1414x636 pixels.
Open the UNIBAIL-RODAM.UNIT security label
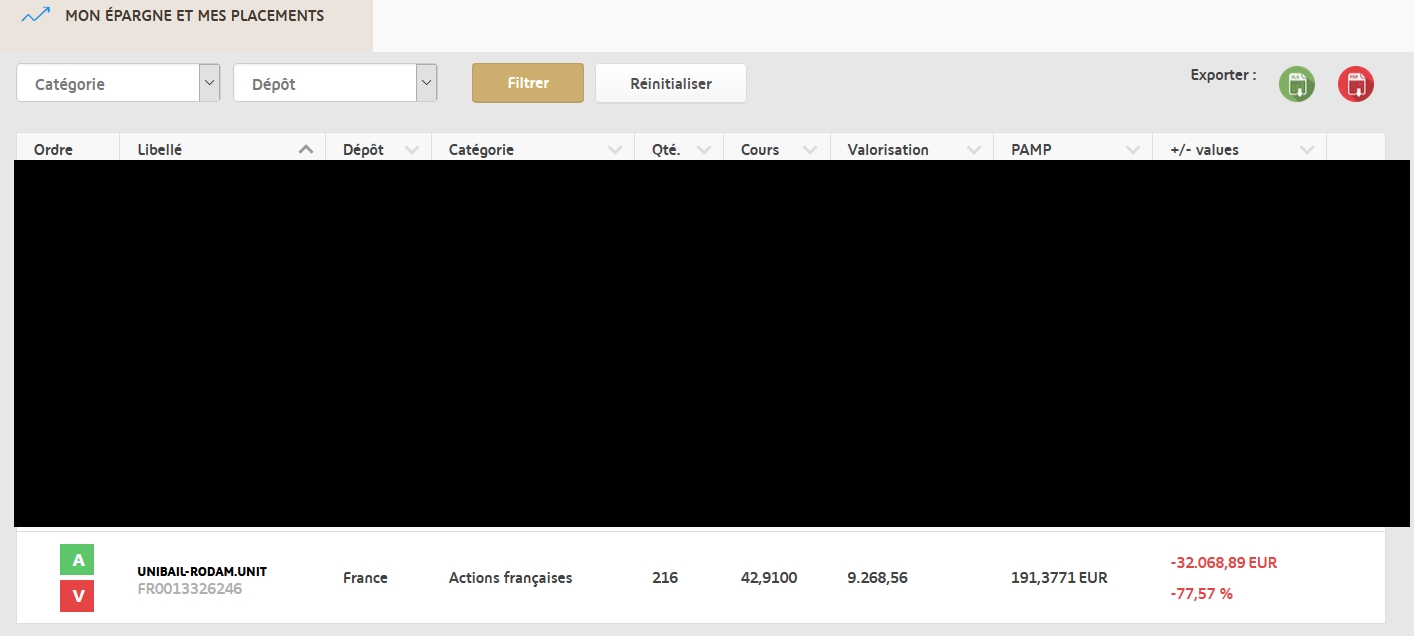coord(202,572)
